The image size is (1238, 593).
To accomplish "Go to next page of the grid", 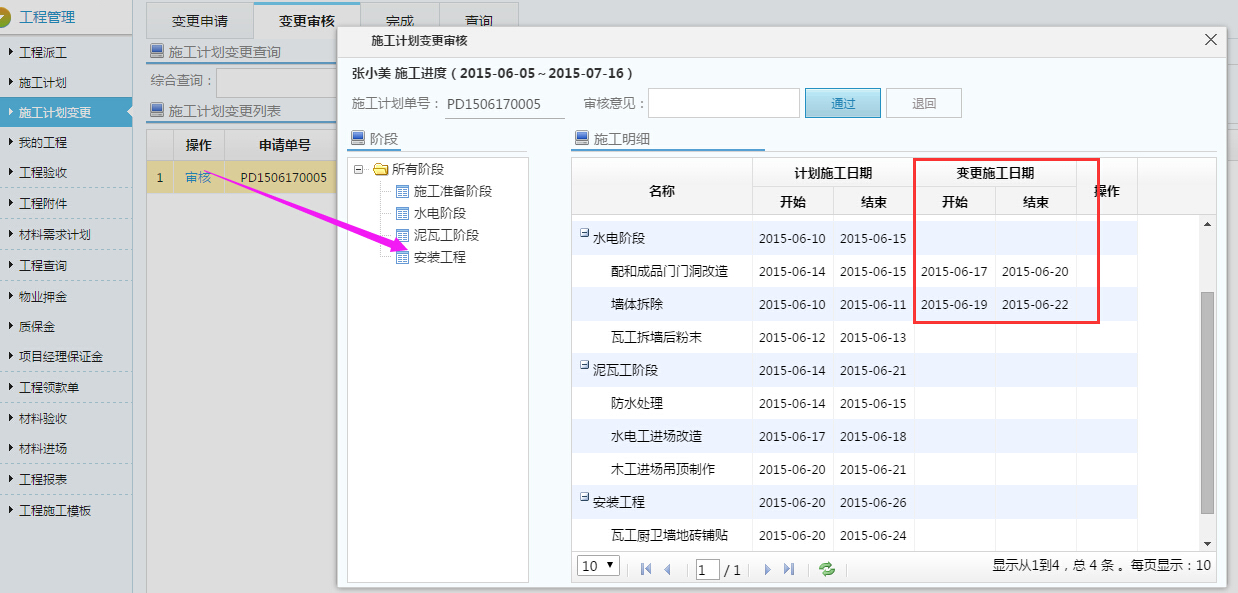I will click(x=767, y=569).
